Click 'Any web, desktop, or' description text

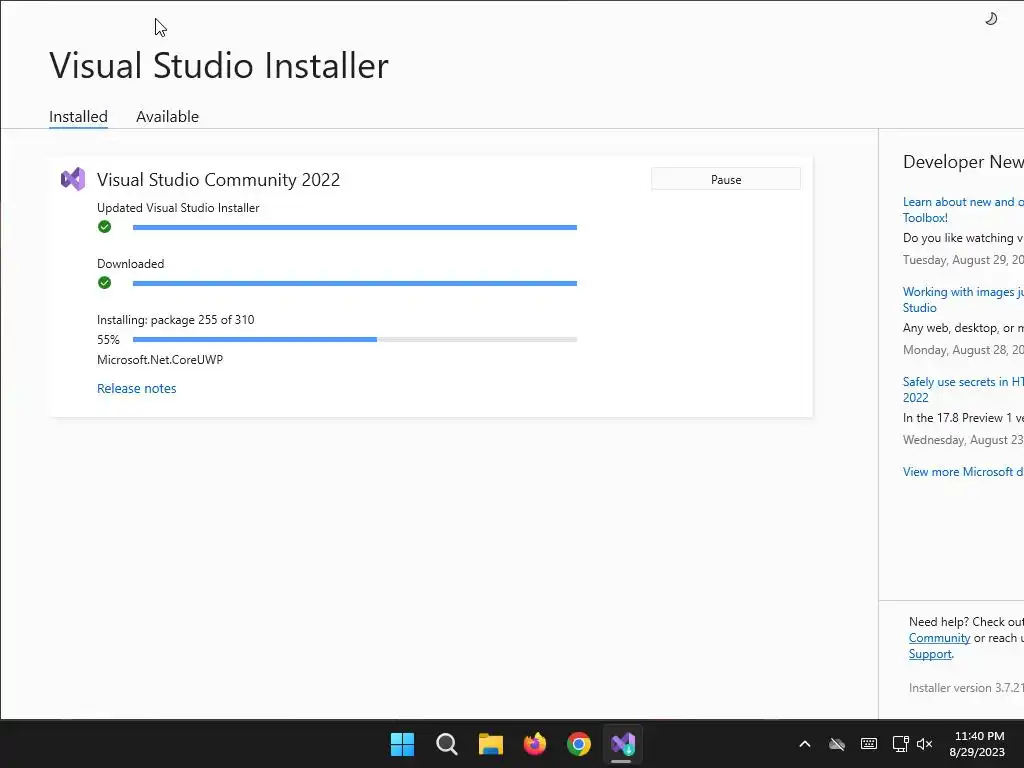(x=963, y=328)
